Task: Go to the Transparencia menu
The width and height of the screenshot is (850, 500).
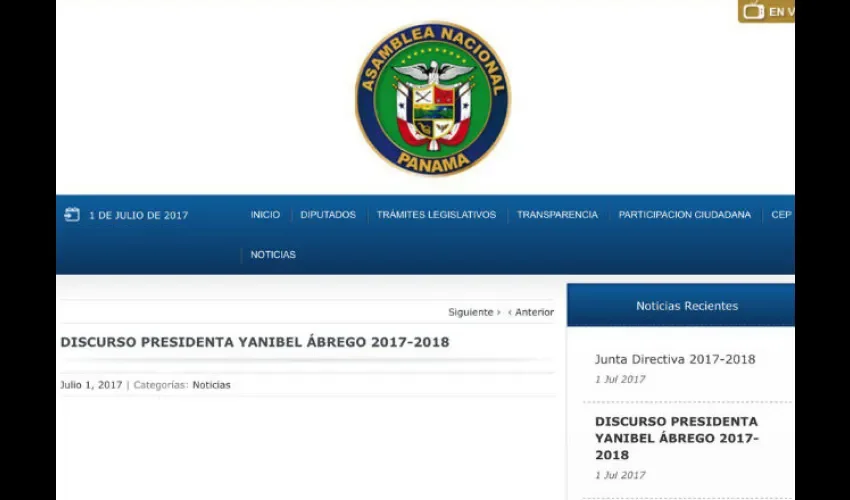Action: (x=557, y=215)
